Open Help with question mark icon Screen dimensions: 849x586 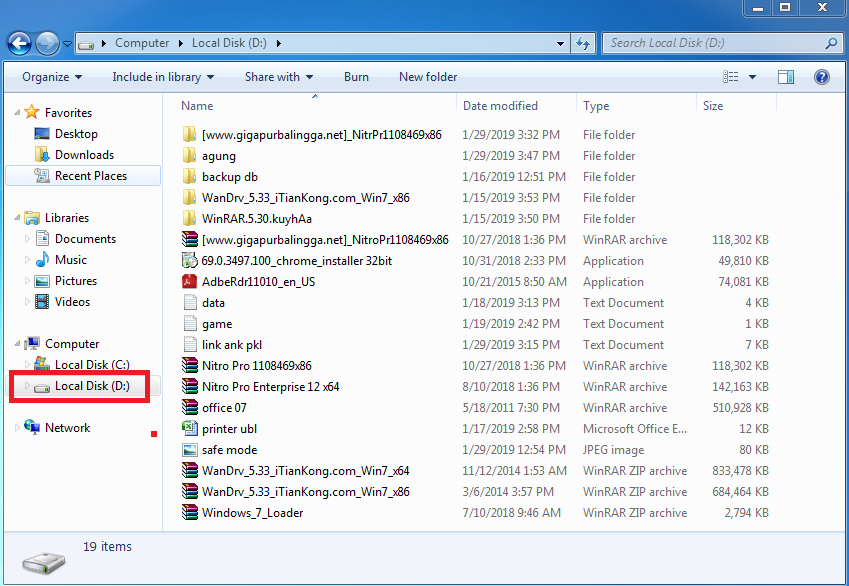821,77
